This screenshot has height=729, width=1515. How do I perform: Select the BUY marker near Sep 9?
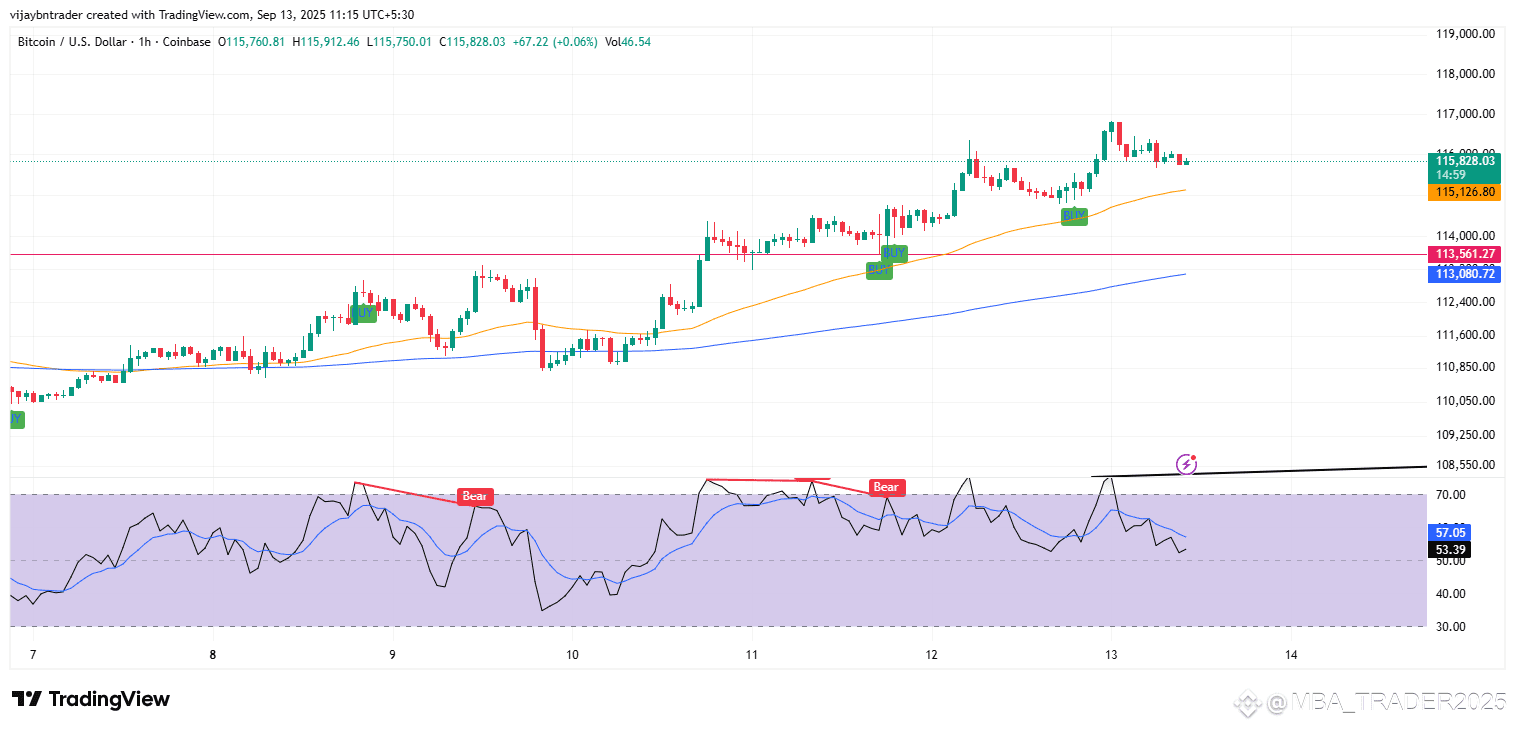(364, 312)
